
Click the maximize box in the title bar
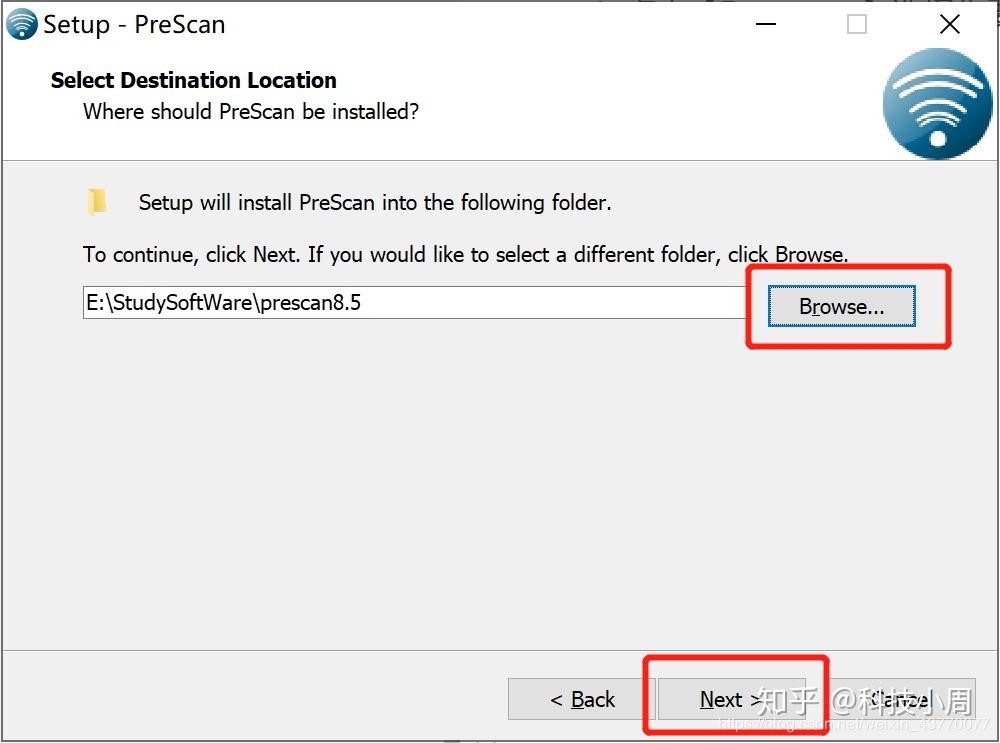(x=857, y=25)
